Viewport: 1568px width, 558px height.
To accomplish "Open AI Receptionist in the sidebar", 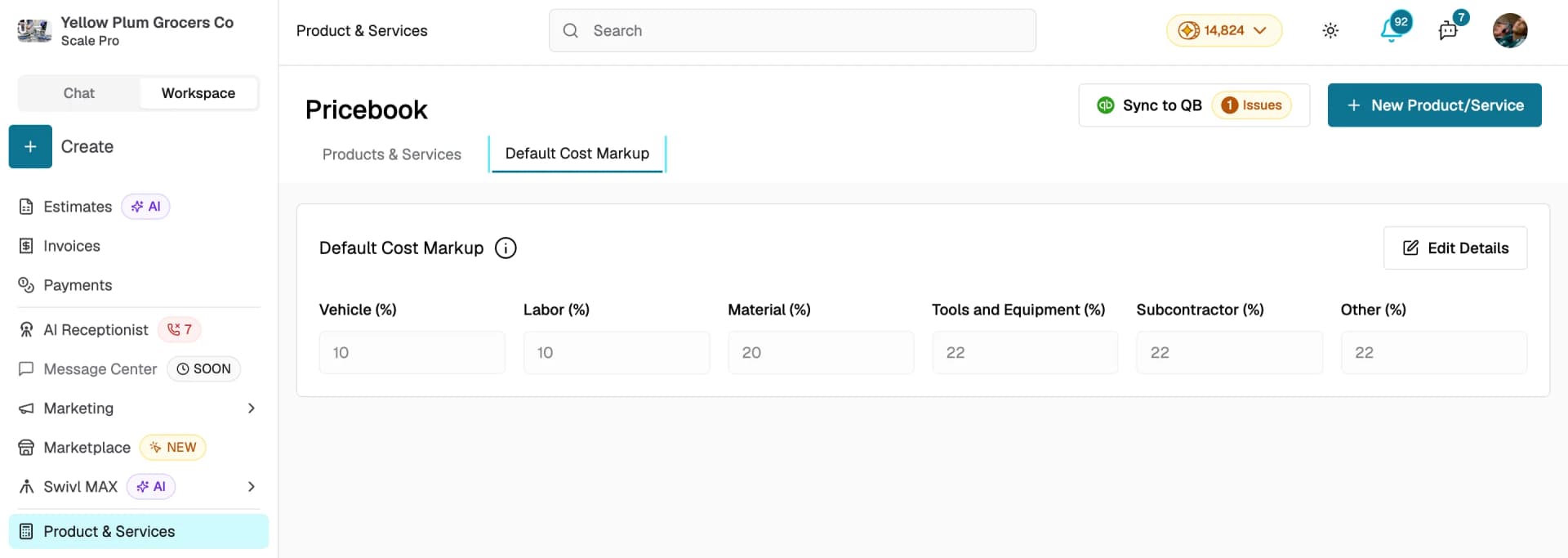I will point(96,329).
